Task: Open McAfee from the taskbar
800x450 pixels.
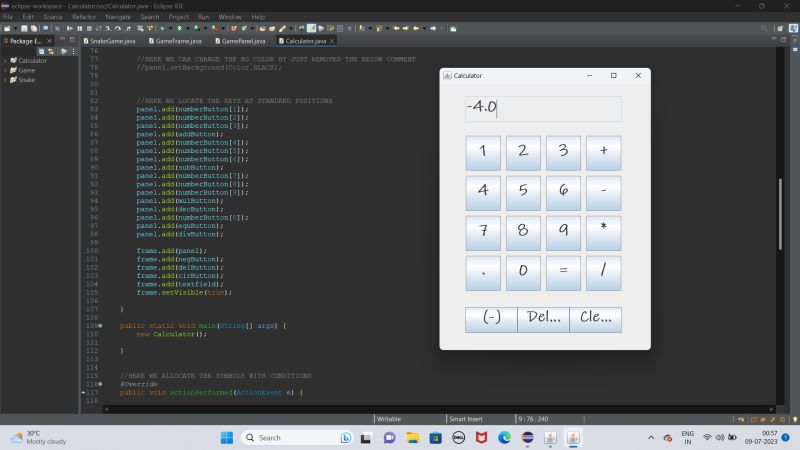Action: click(x=481, y=438)
